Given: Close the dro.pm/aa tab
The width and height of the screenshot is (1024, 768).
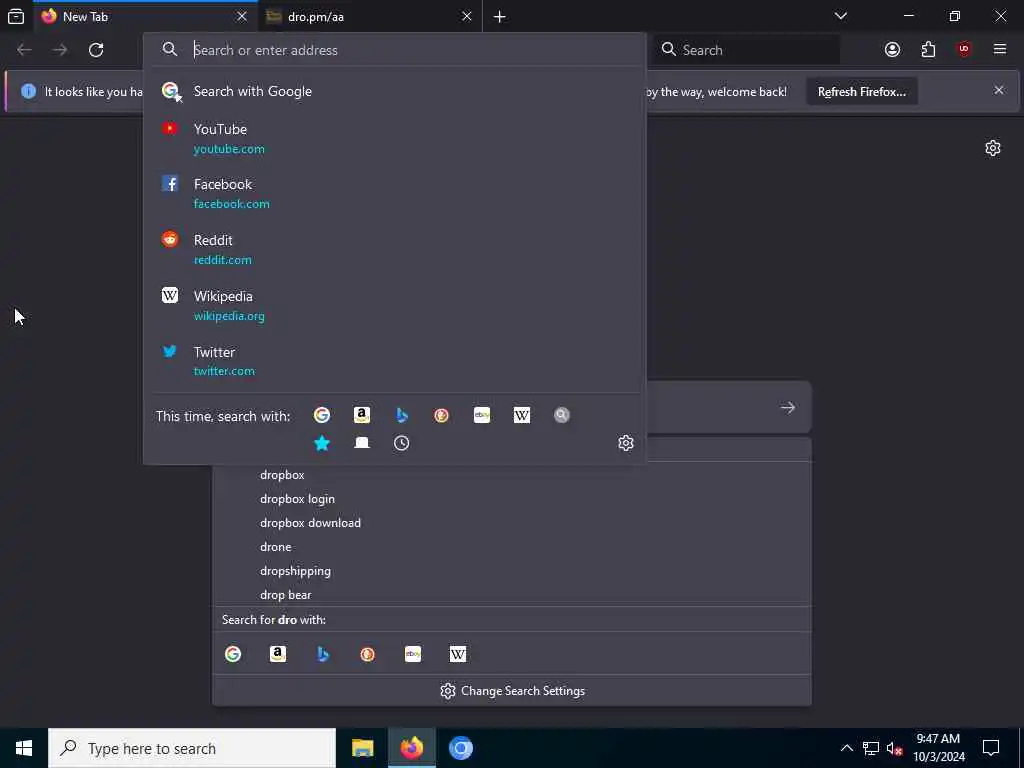Looking at the screenshot, I should (466, 16).
